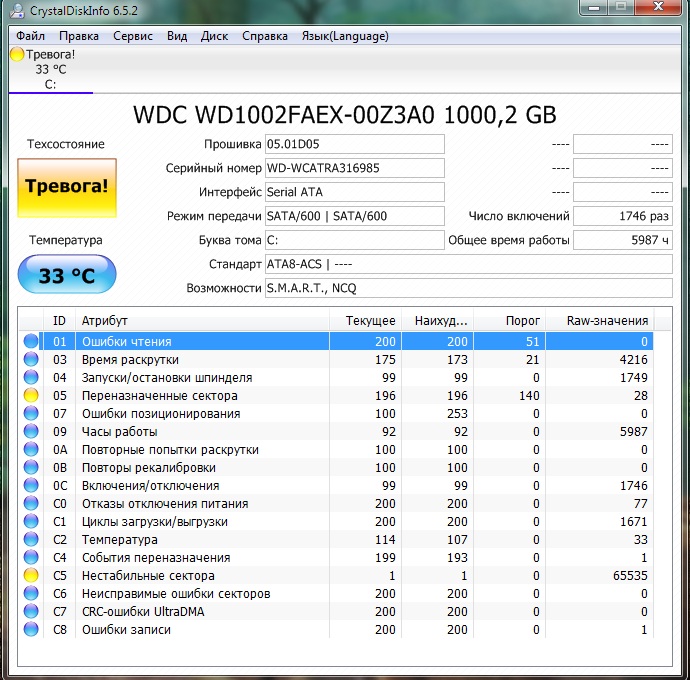Click the Стандарт field ATA8-ACS
This screenshot has width=690, height=680.
click(469, 264)
